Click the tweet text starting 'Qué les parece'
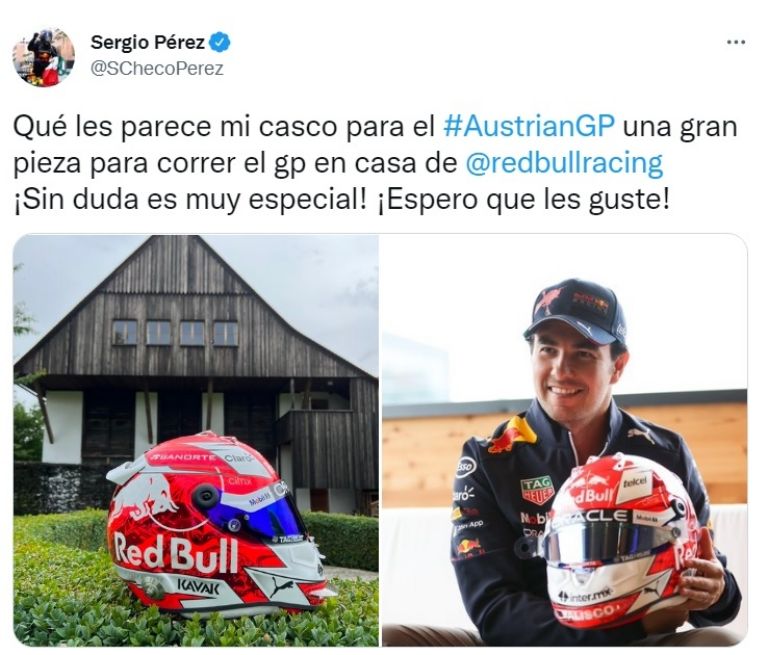Viewport: 768px width, 655px height. (375, 163)
